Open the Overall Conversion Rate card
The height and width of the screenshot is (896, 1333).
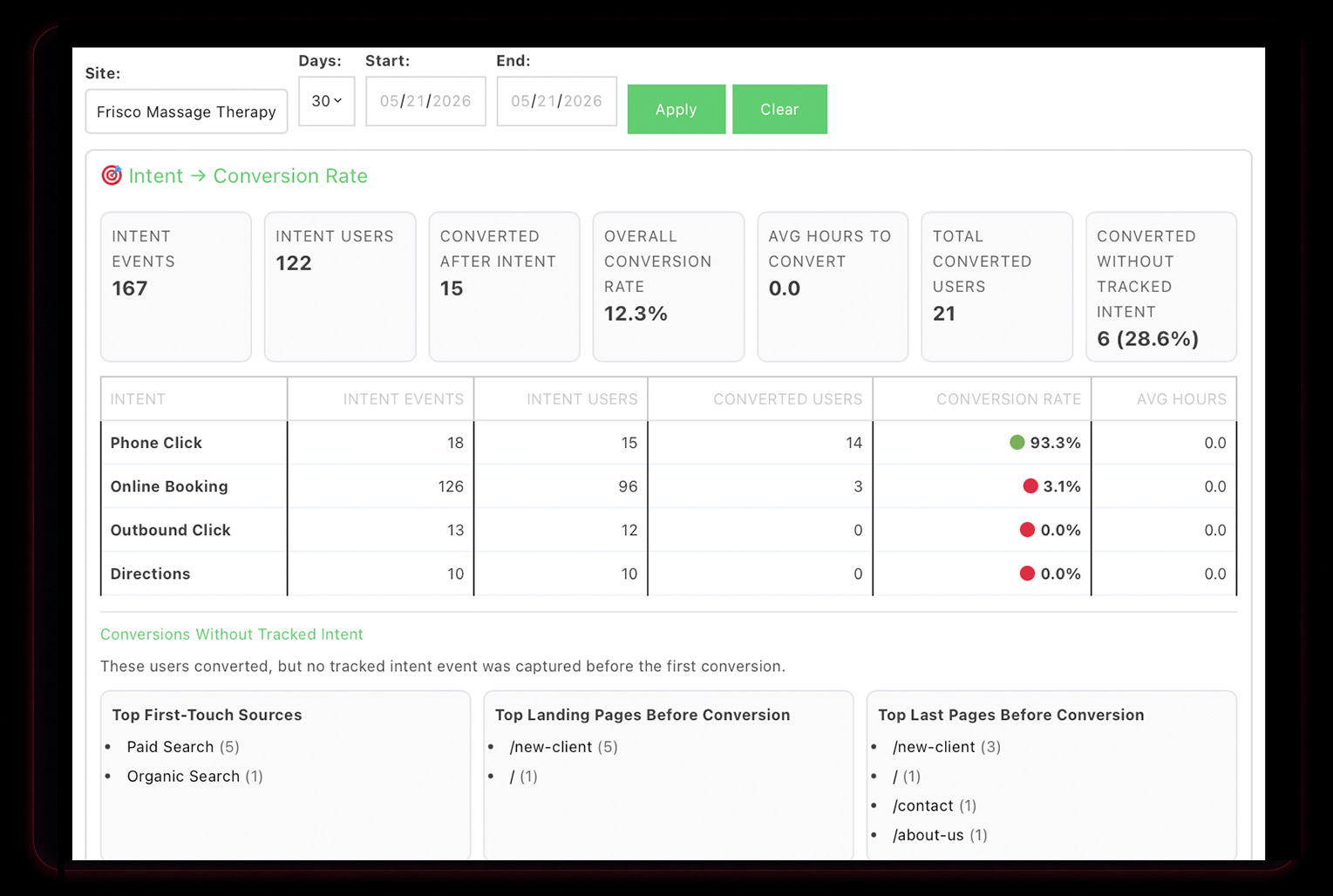tap(669, 287)
